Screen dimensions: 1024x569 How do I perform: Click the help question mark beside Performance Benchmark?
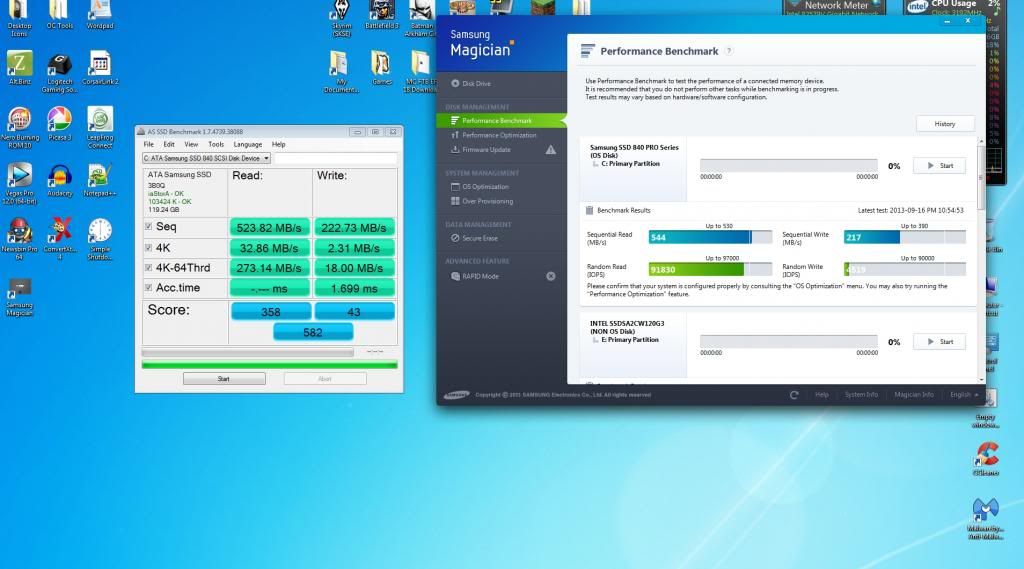pos(729,51)
